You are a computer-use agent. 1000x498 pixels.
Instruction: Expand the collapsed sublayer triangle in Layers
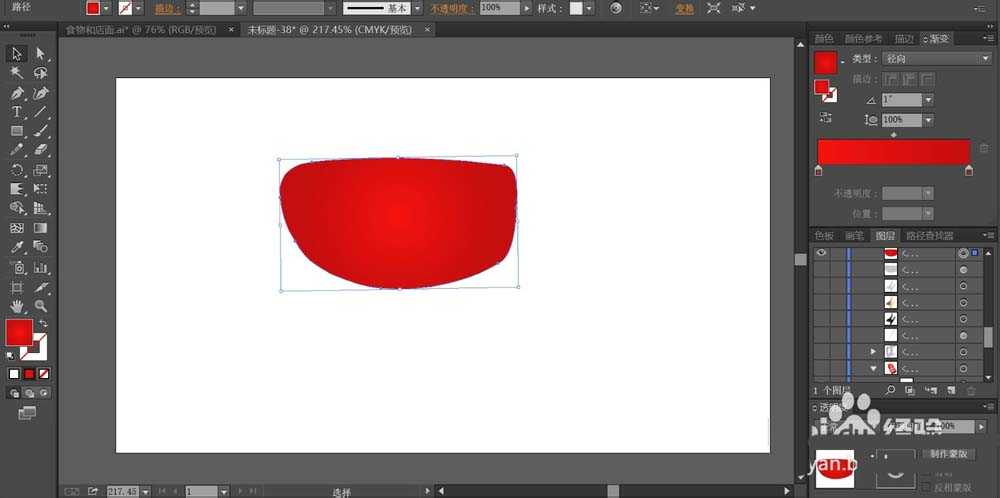873,352
